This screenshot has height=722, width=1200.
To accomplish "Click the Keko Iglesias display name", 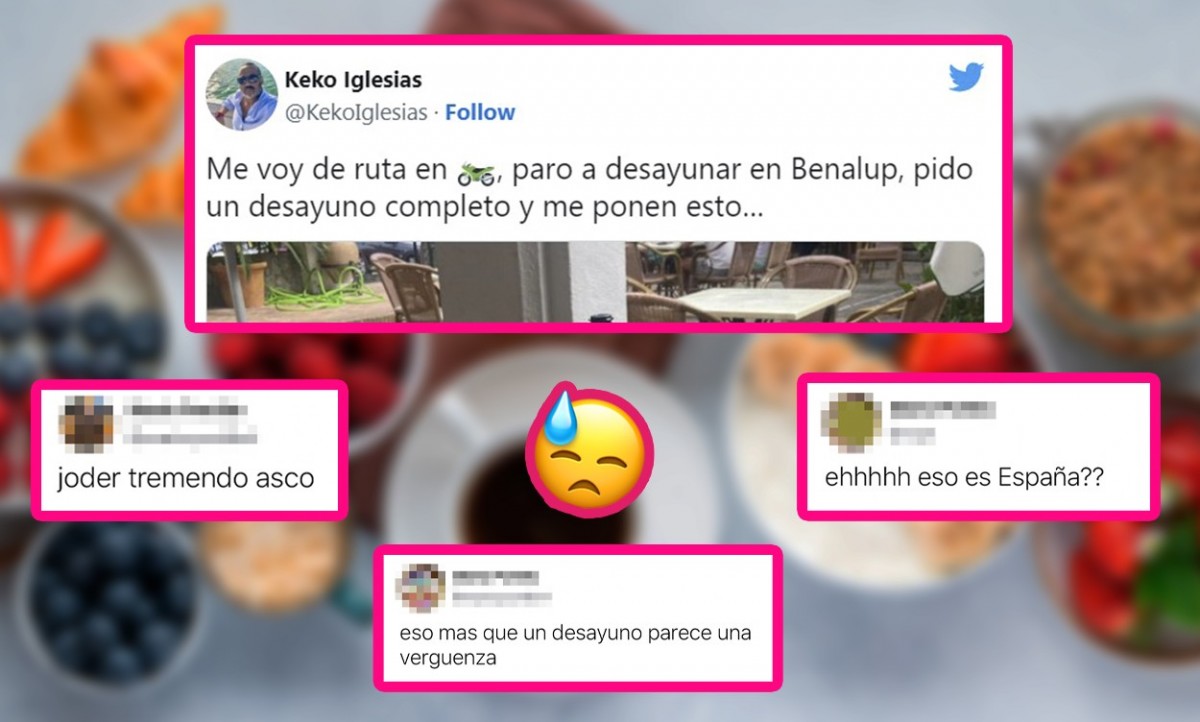I will [351, 79].
